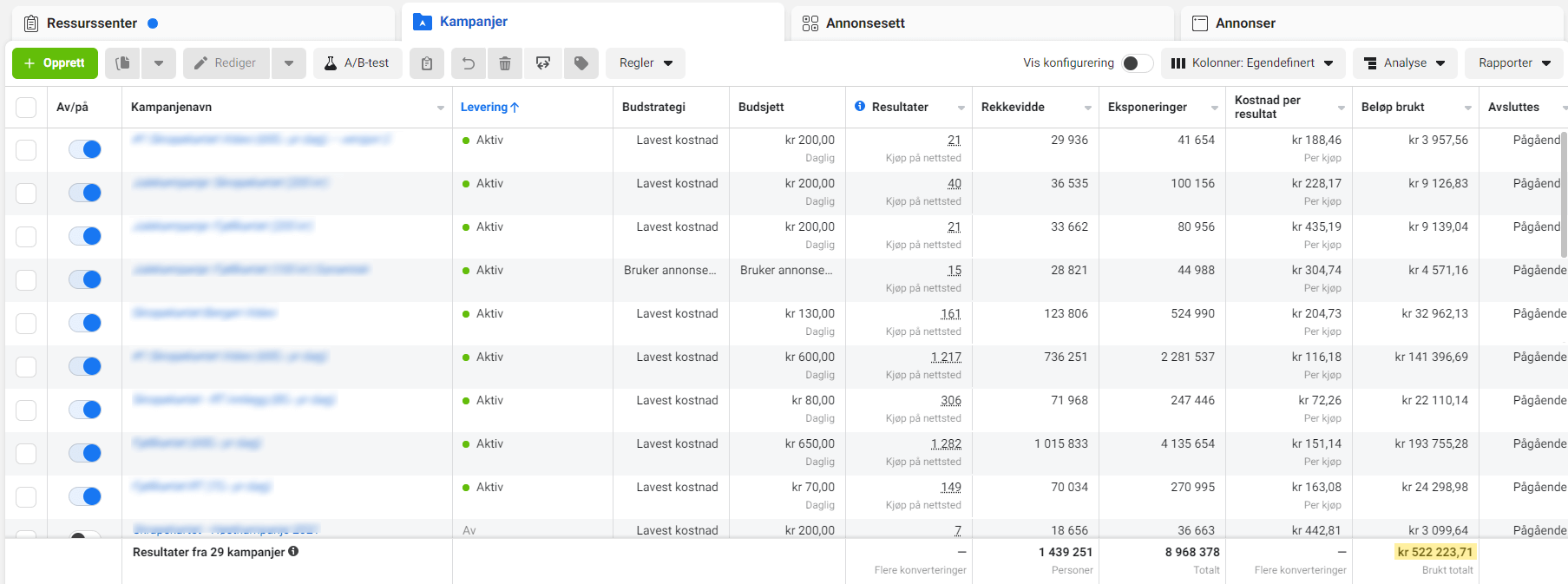
Task: Click the A/B-test flask button
Action: tap(358, 63)
